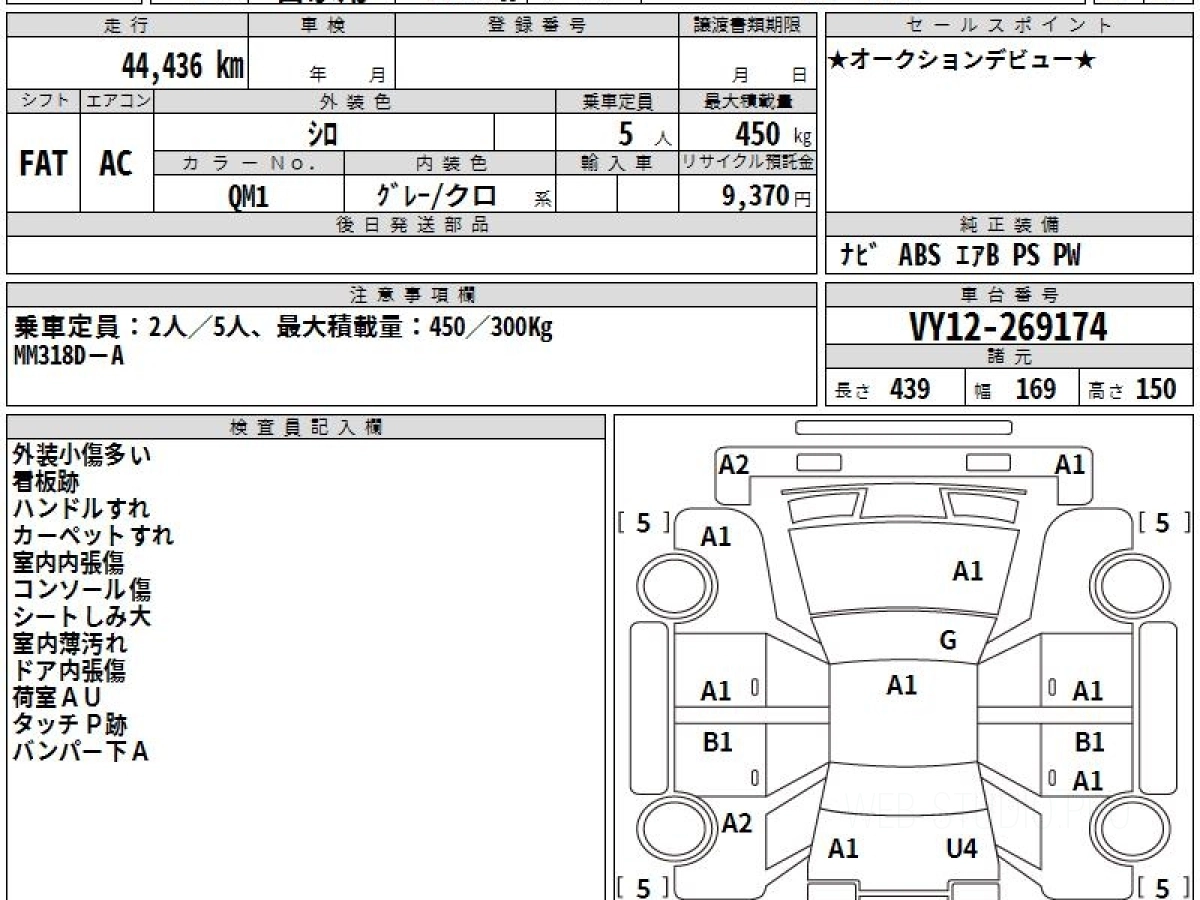This screenshot has width=1200, height=900.
Task: Click the エアコン header cell
Action: pyautogui.click(x=117, y=101)
